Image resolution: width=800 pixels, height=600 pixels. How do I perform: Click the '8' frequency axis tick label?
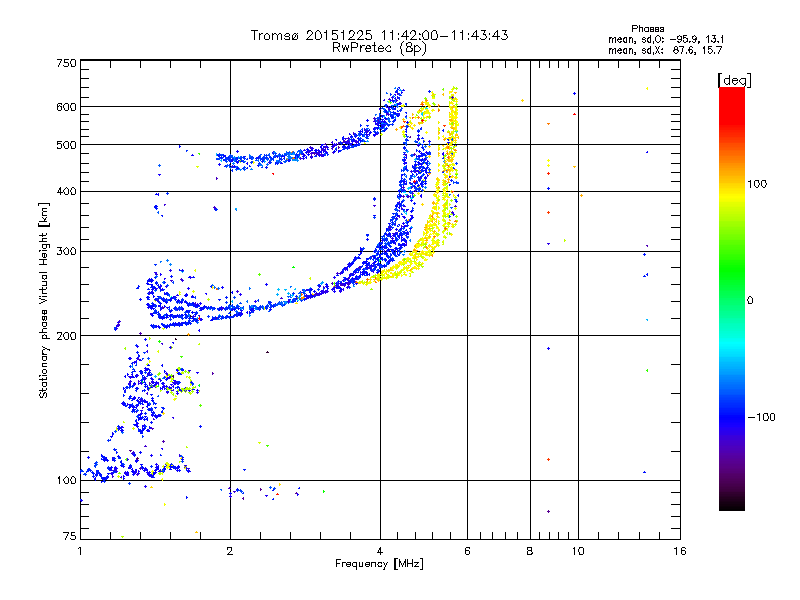click(x=530, y=551)
